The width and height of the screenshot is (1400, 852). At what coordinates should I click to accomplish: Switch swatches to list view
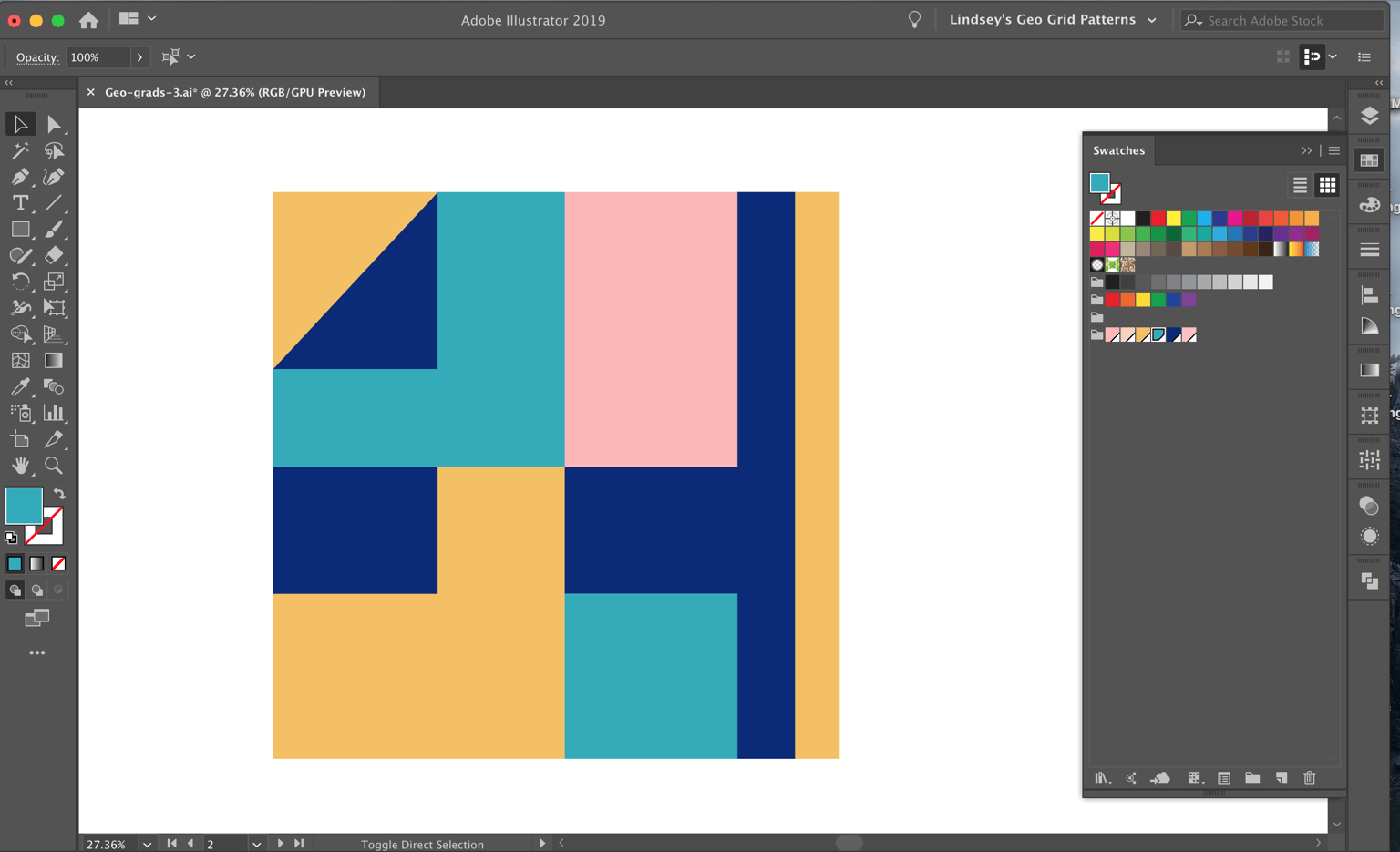(x=1300, y=185)
